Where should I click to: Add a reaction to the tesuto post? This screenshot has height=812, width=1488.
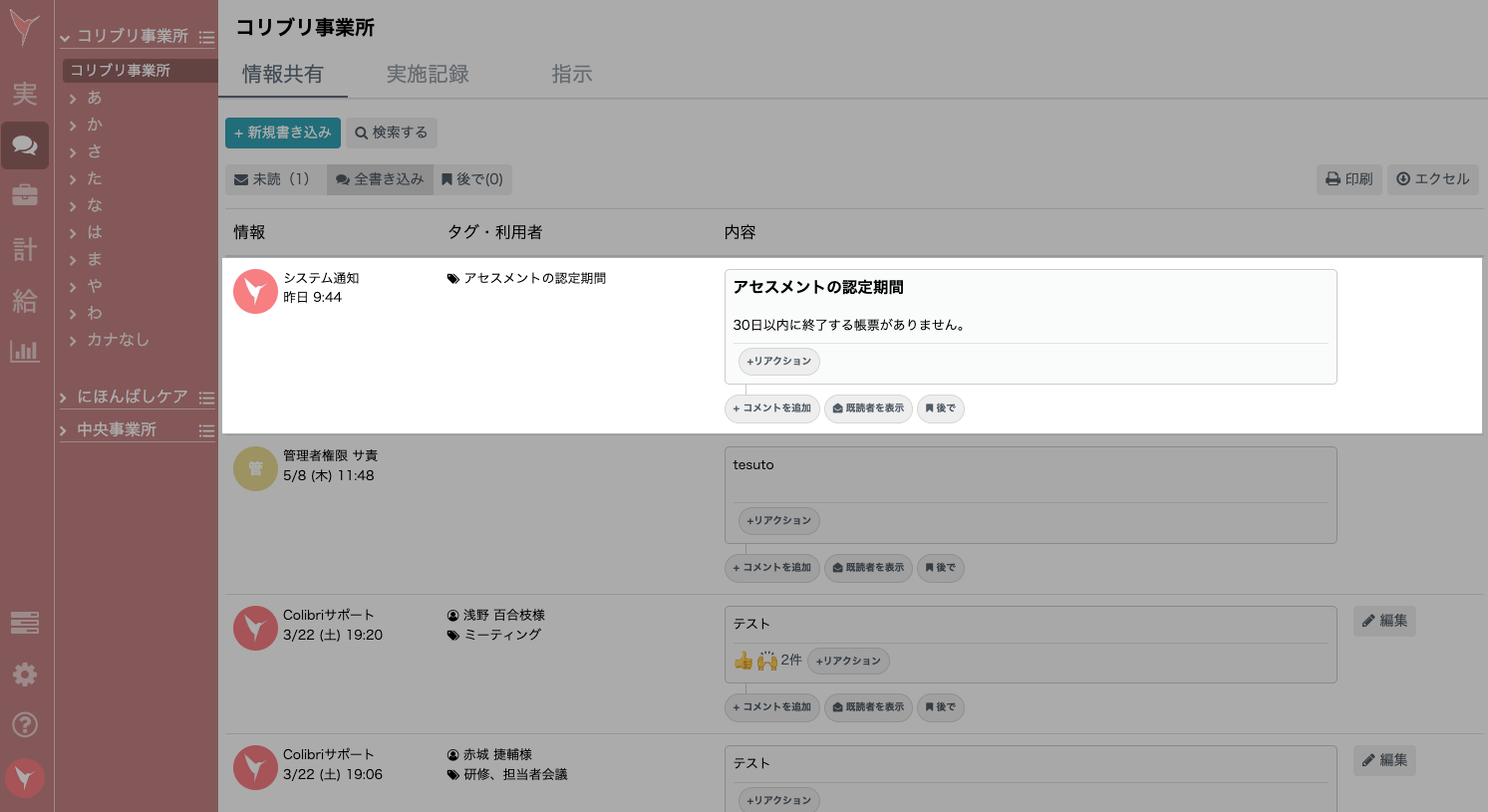[778, 520]
